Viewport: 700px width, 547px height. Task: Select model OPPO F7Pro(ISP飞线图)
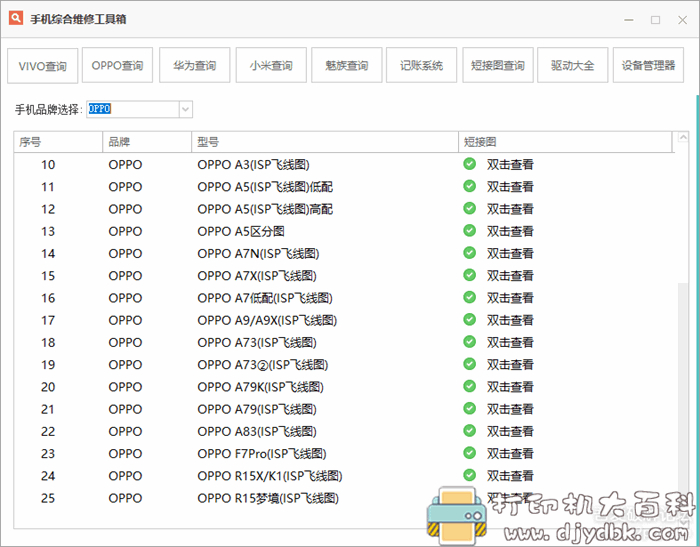[262, 454]
